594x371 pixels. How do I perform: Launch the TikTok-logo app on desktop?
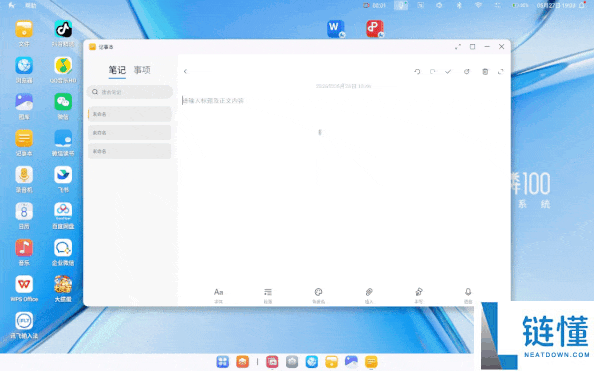pyautogui.click(x=63, y=33)
